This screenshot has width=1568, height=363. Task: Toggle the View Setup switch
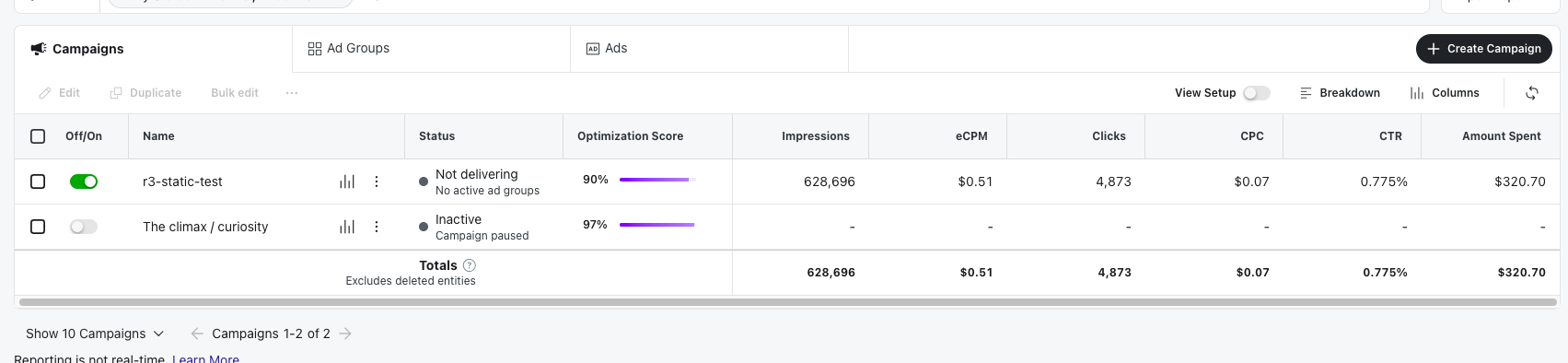pyautogui.click(x=1256, y=93)
